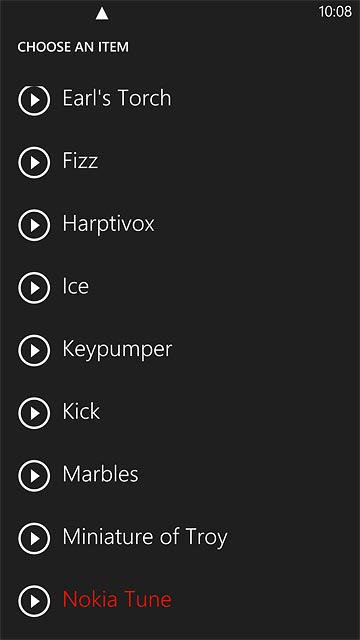Viewport: 360px width, 640px height.
Task: Select Miniature of Troy ringtone
Action: pyautogui.click(x=145, y=537)
